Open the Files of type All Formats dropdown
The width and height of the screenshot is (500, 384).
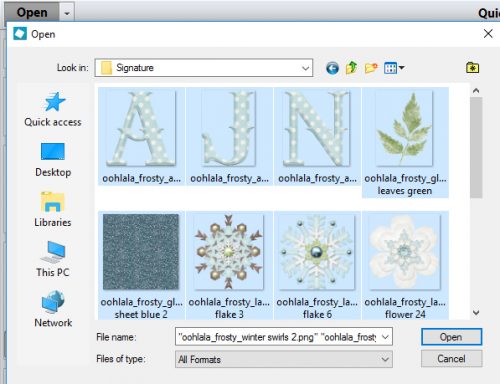tap(284, 359)
